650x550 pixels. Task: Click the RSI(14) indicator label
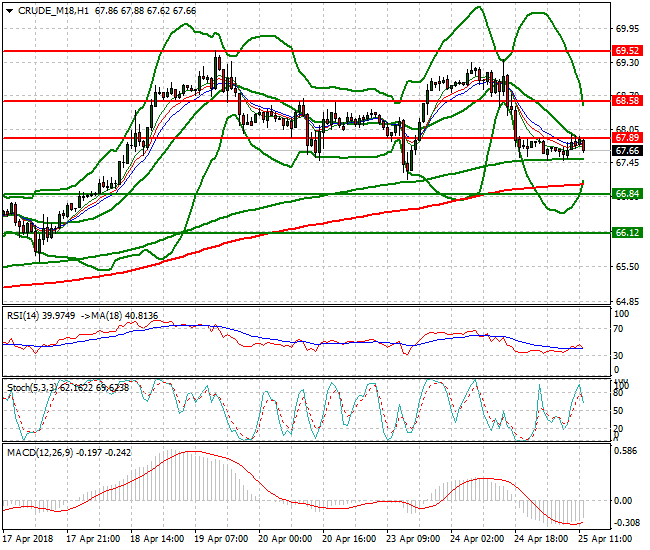(23, 316)
